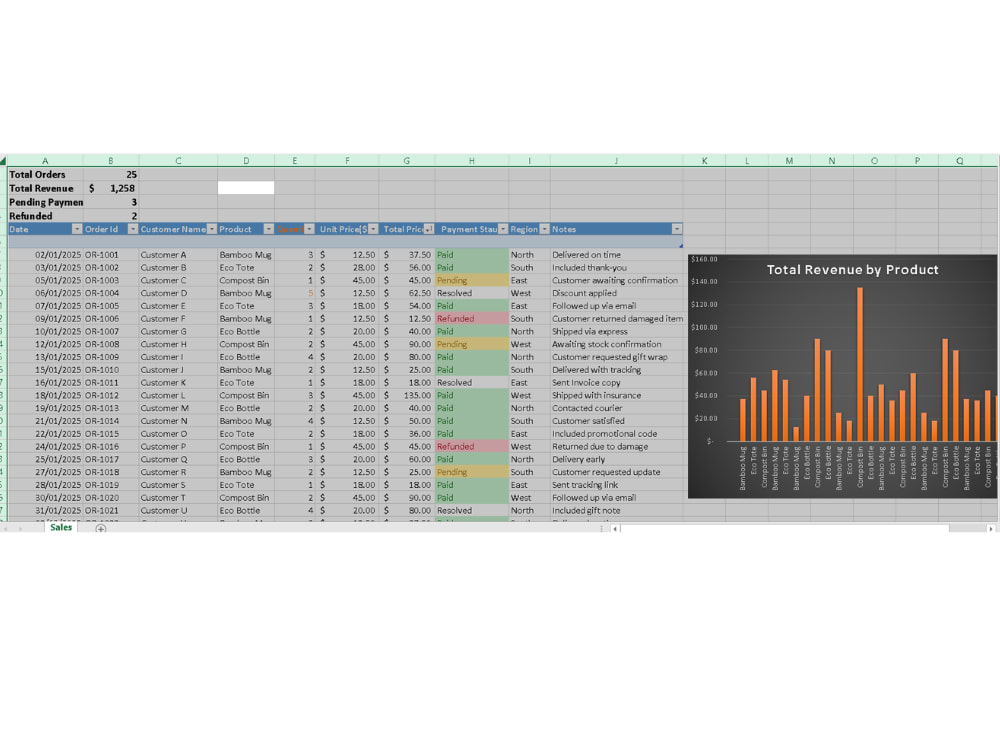
Task: Click the East region cell for OR-1019
Action: [529, 485]
